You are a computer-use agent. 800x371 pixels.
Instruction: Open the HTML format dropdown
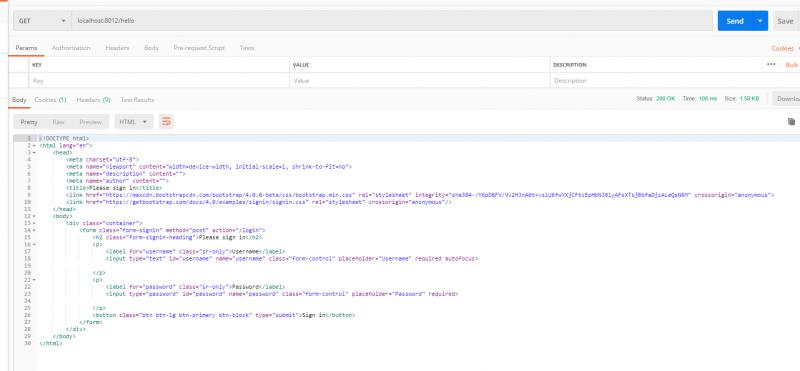(x=134, y=122)
